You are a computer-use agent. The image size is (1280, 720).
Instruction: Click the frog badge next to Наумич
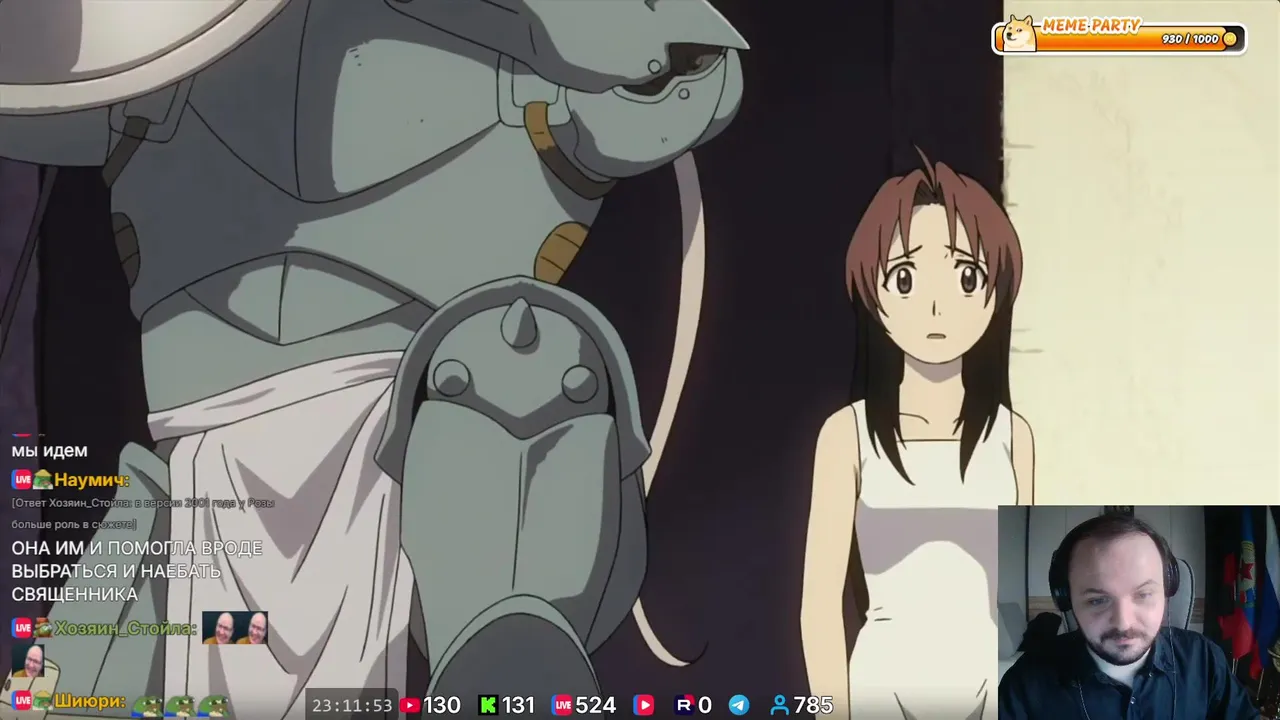[43, 480]
